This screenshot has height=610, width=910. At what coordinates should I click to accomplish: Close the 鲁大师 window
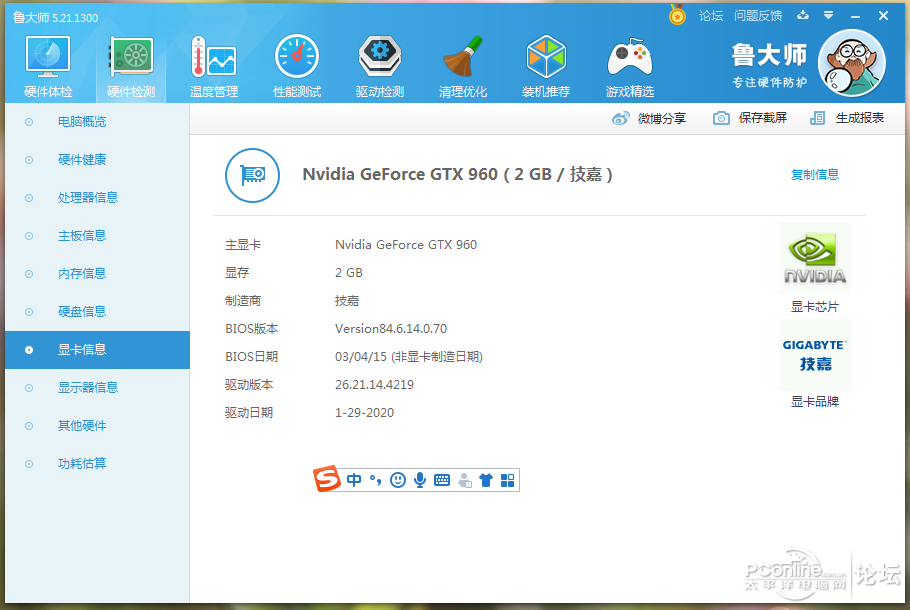tap(883, 16)
